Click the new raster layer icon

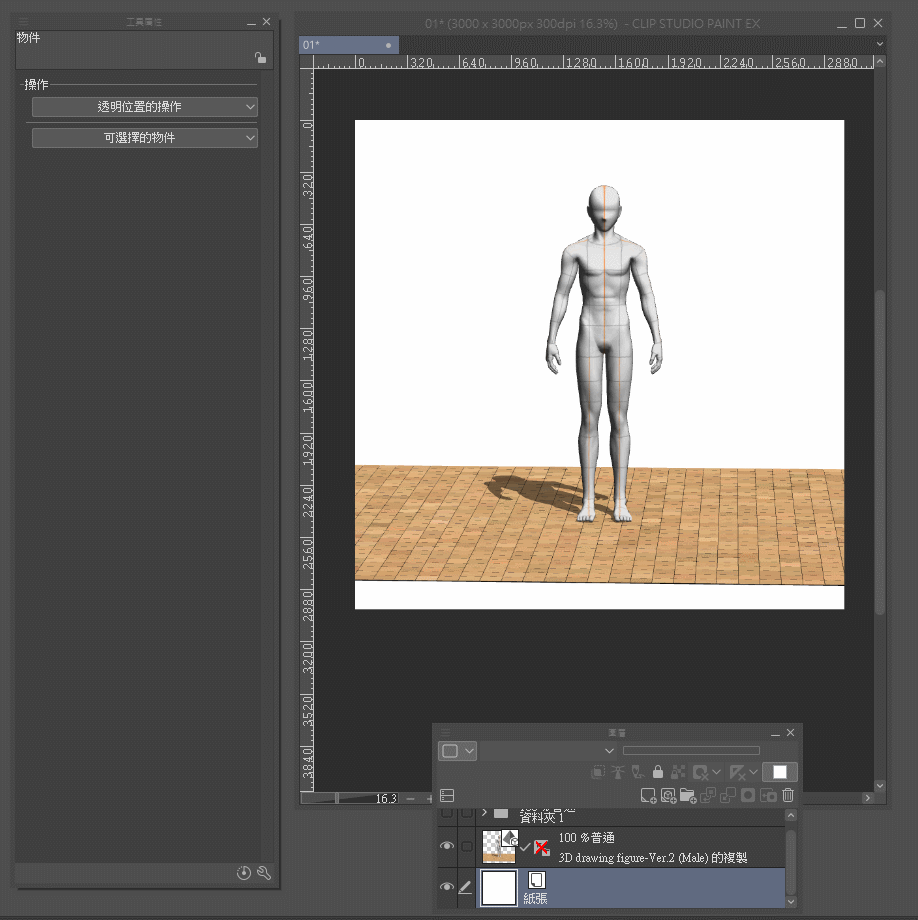(649, 796)
